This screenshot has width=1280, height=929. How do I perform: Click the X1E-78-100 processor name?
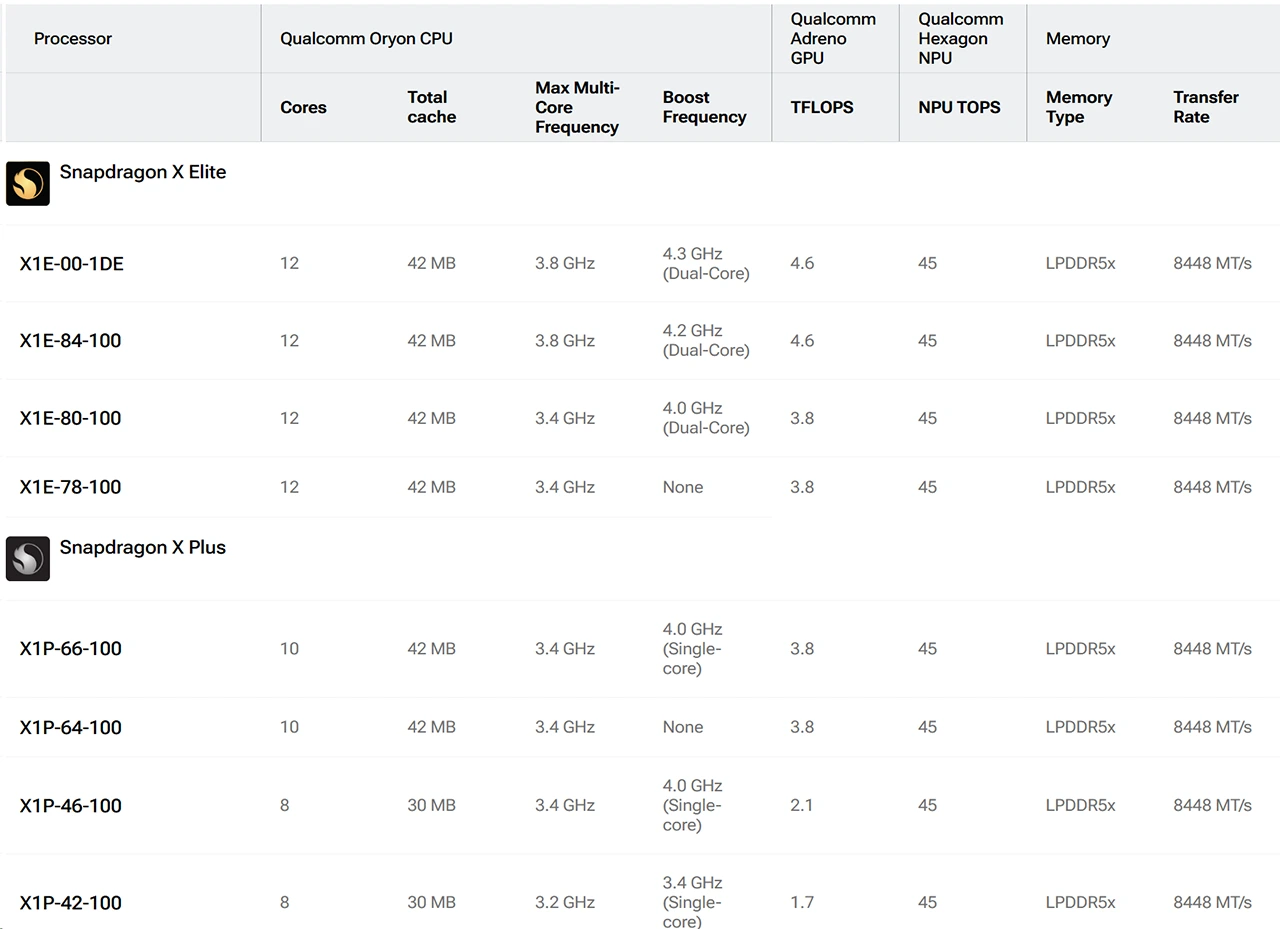pyautogui.click(x=70, y=487)
